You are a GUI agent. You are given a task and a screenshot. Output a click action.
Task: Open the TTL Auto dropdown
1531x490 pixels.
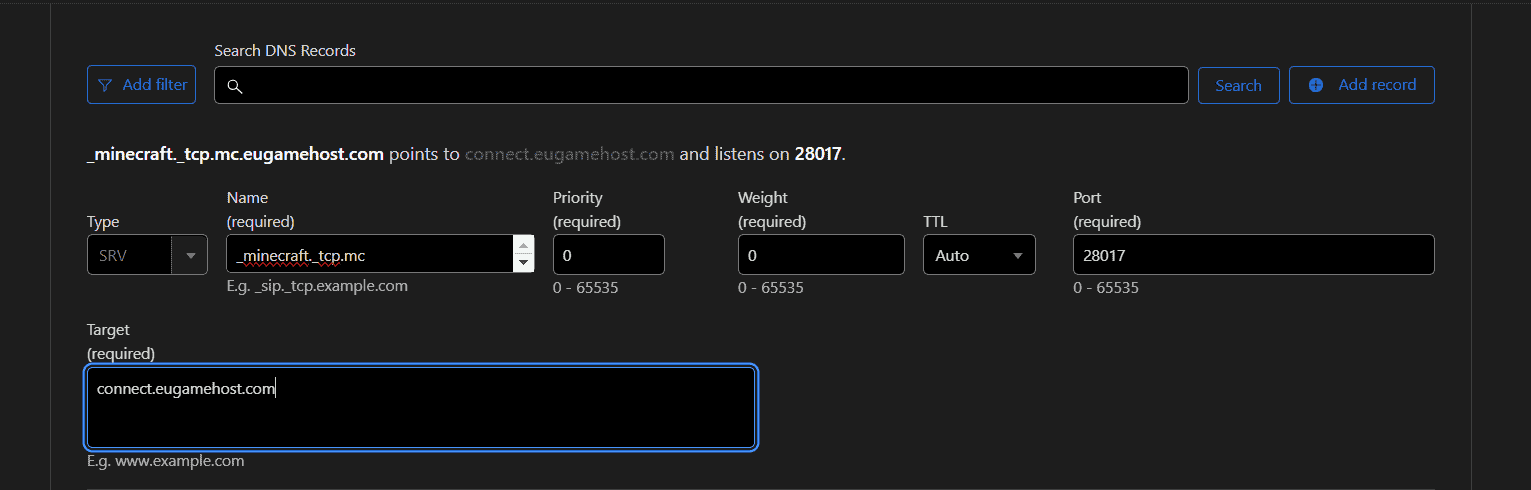pyautogui.click(x=979, y=255)
